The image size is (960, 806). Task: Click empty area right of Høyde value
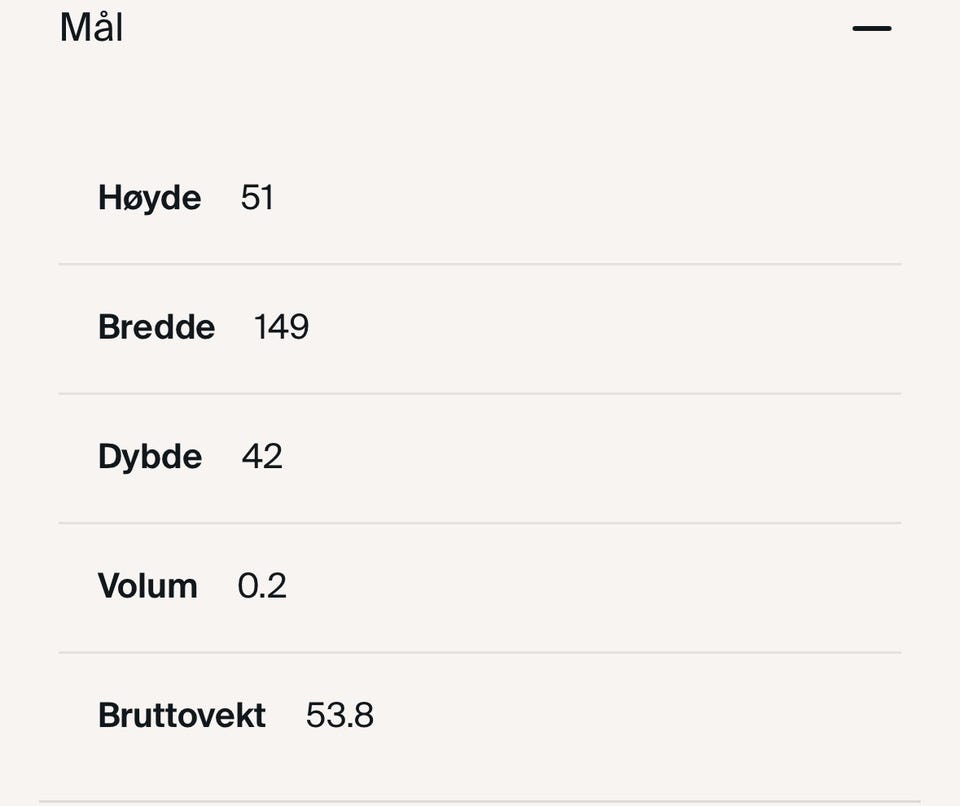[600, 198]
